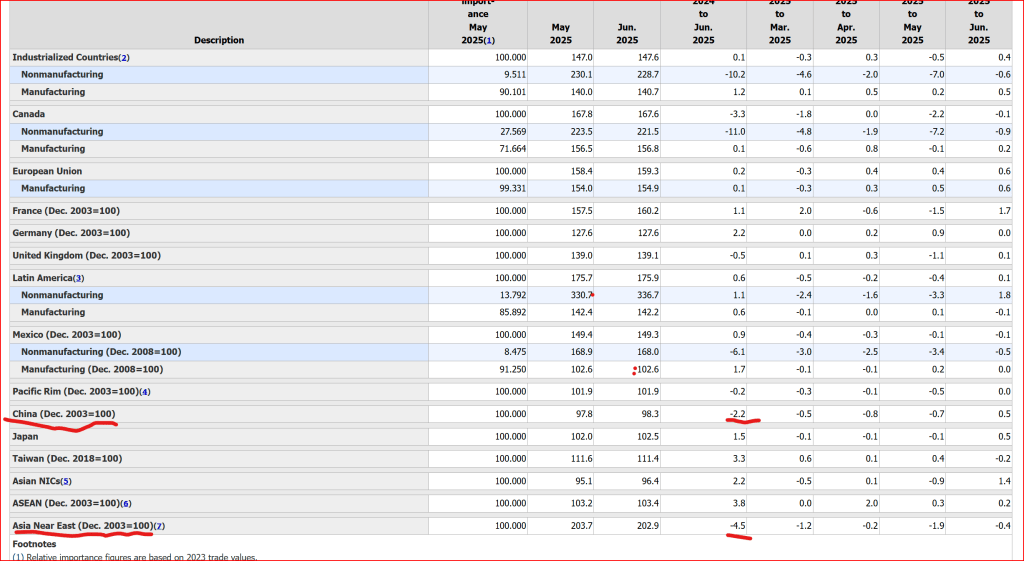Screen dimensions: 1024x561
Task: Click the Footnotes heading
Action: [x=34, y=544]
